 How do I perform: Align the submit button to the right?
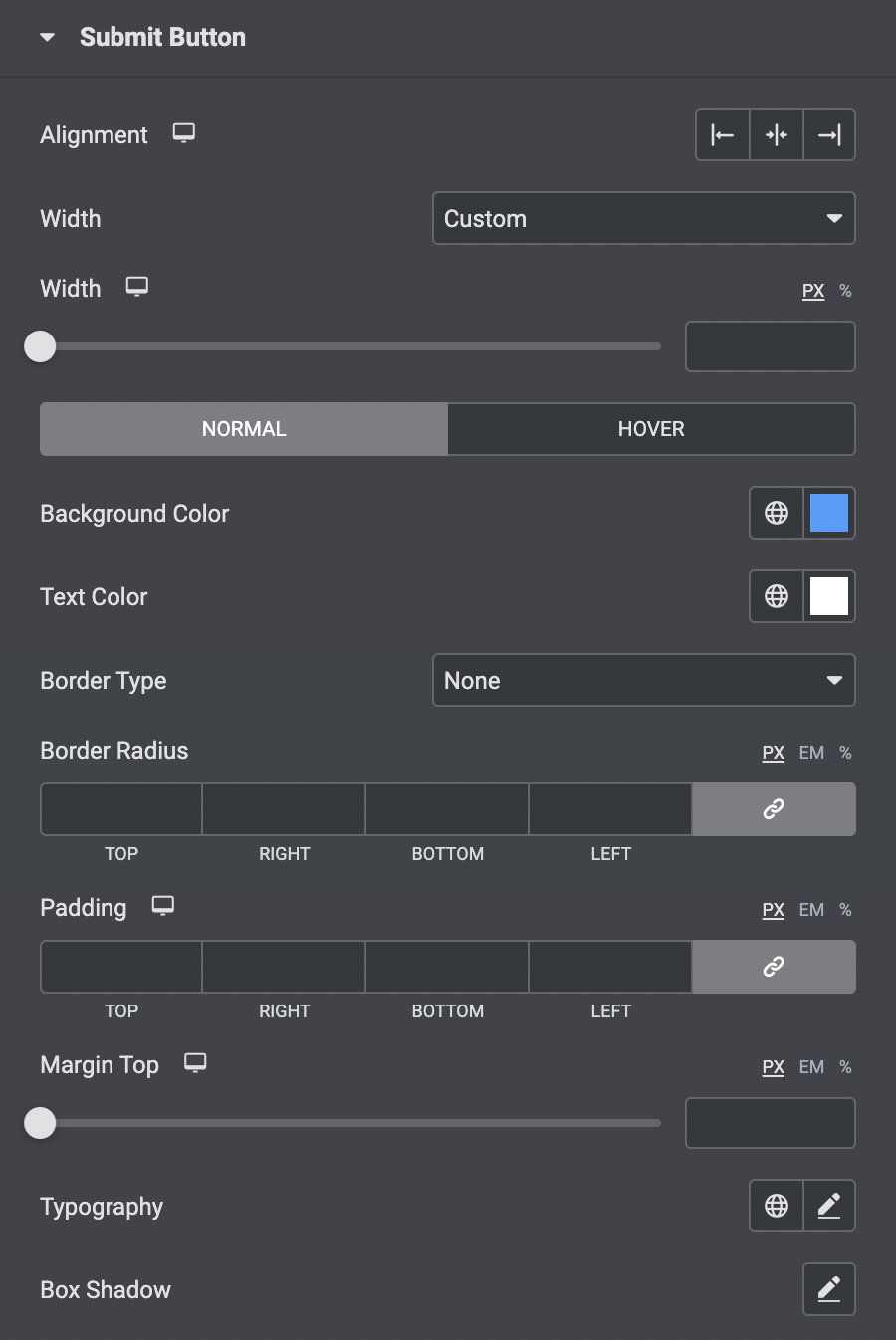pos(829,134)
